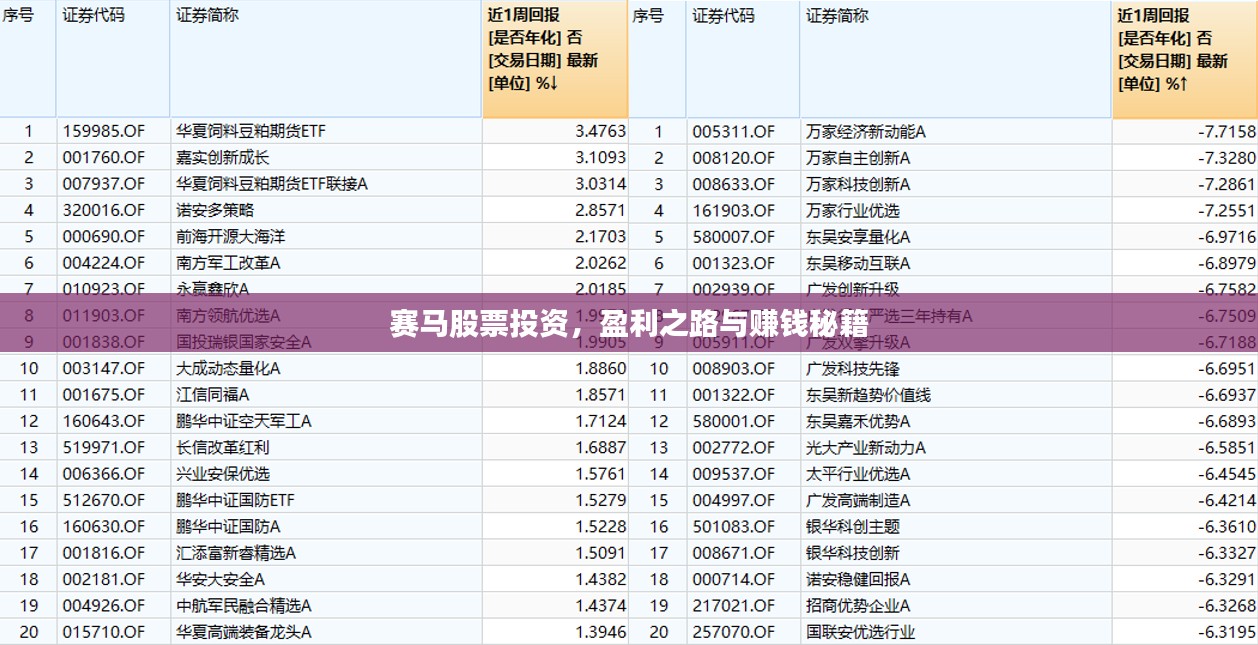This screenshot has width=1258, height=645.
Task: Select fund name 华夏高端装备龙头A
Action: [244, 632]
